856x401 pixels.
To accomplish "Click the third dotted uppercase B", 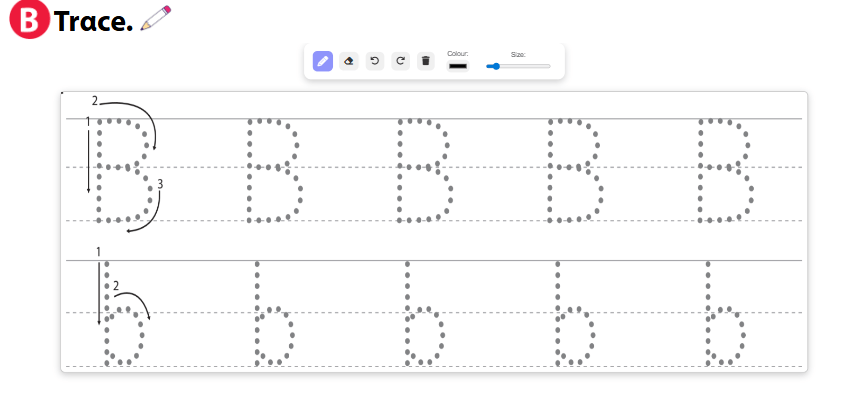I will pyautogui.click(x=424, y=170).
